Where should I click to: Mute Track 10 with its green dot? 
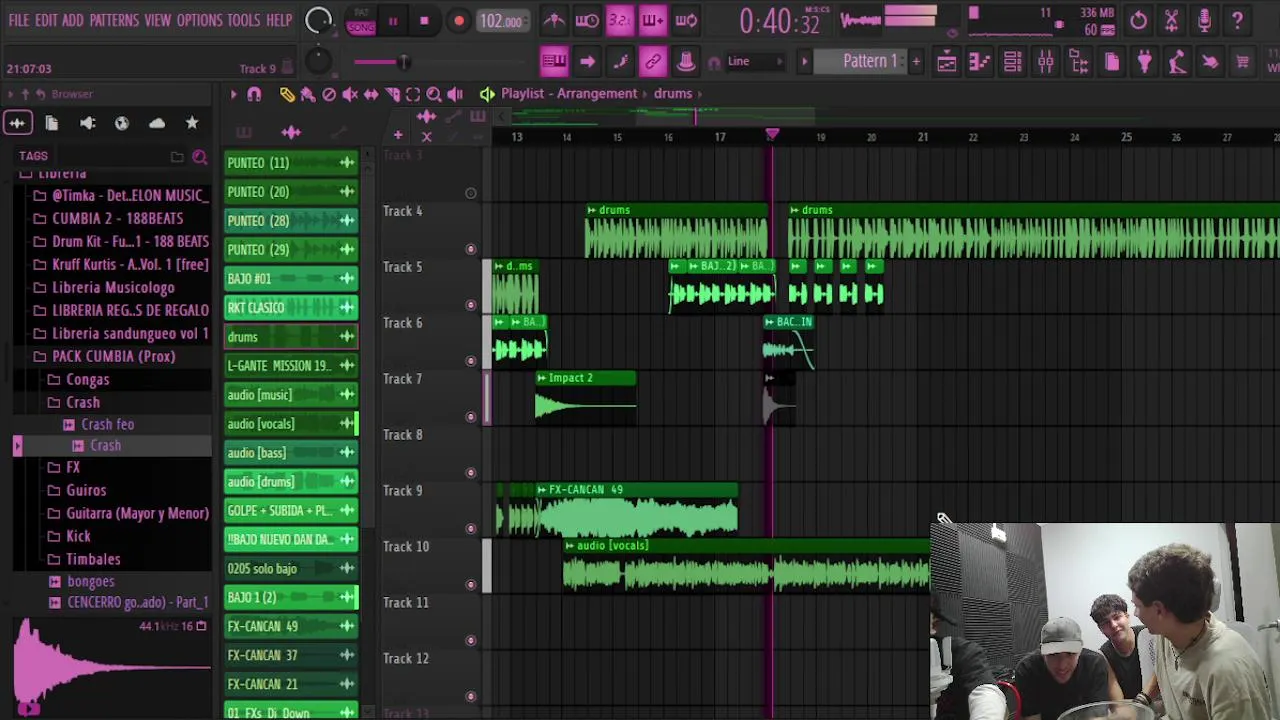[471, 585]
